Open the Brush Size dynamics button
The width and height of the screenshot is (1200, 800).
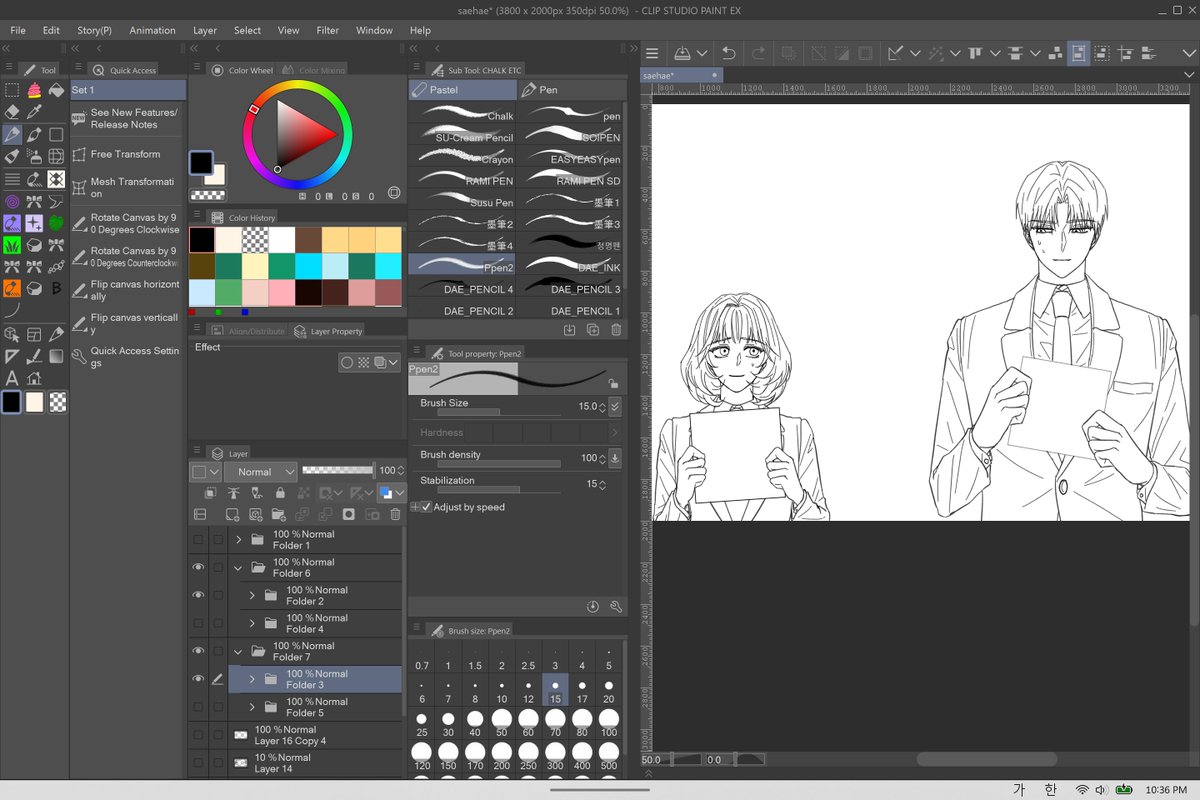pos(615,407)
